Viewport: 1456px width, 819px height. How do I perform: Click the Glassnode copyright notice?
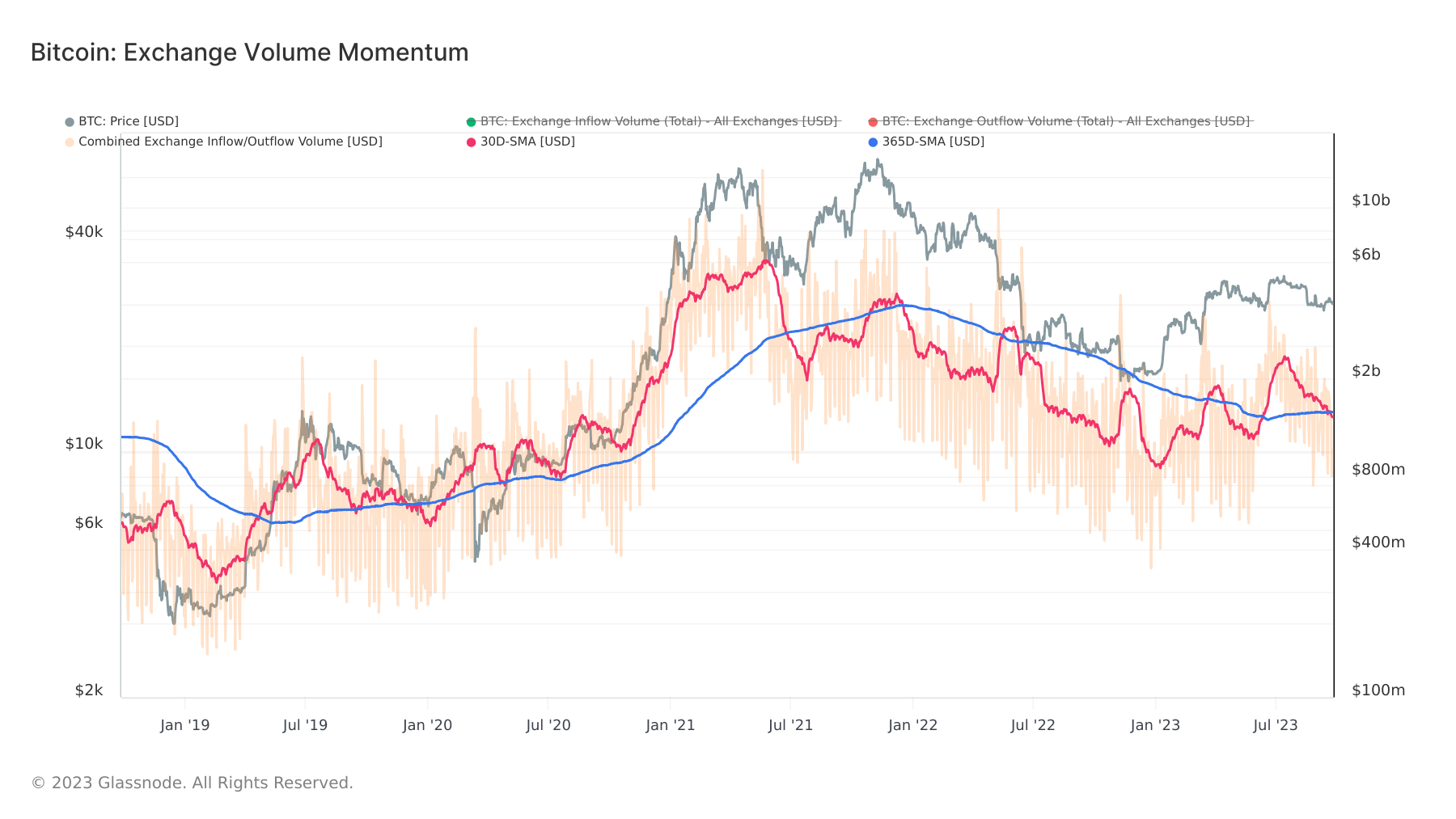pos(193,783)
